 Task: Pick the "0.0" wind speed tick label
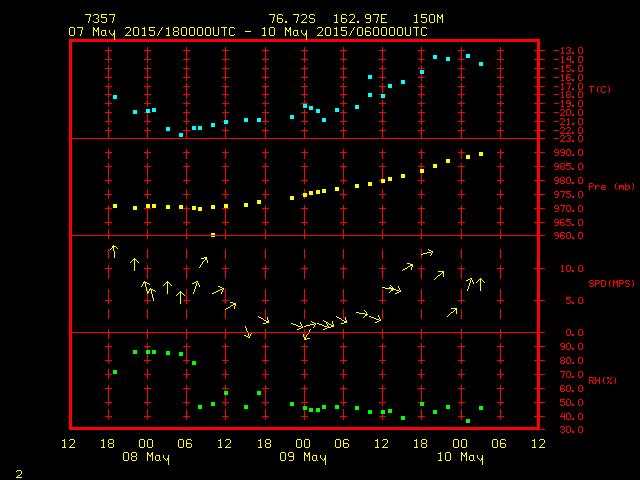pos(574,333)
